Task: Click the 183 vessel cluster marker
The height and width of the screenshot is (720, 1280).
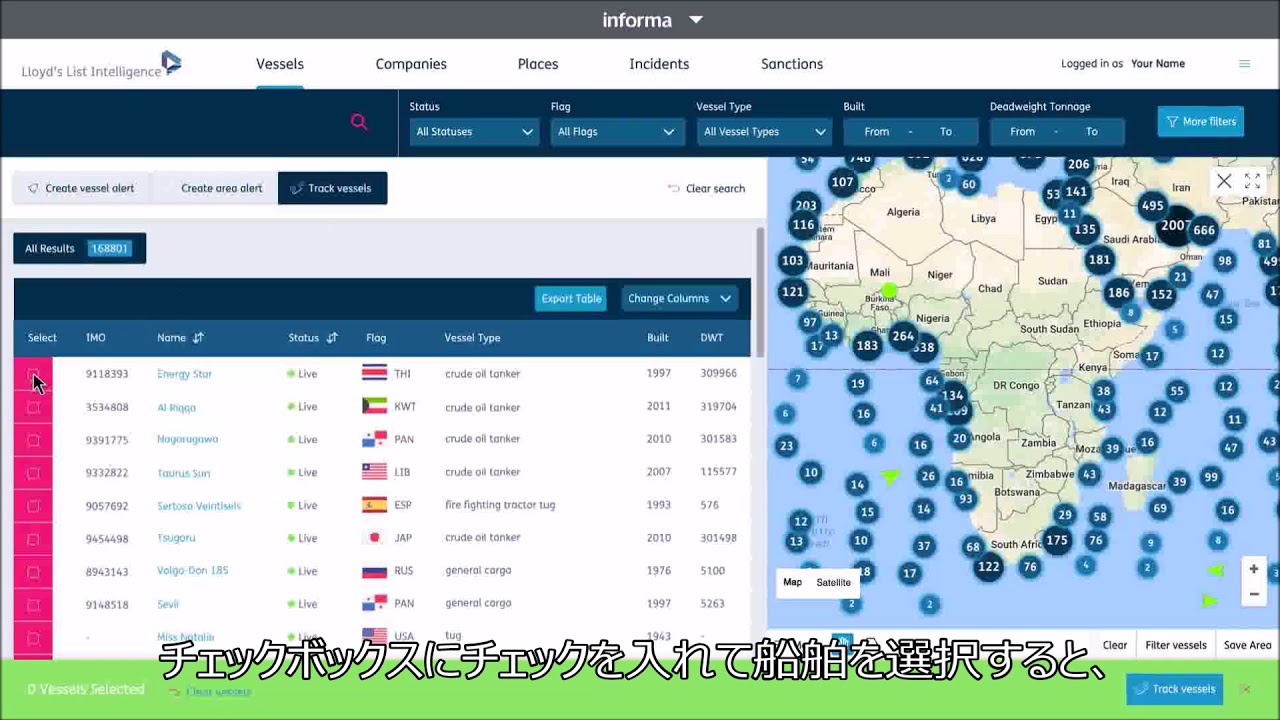Action: click(867, 346)
